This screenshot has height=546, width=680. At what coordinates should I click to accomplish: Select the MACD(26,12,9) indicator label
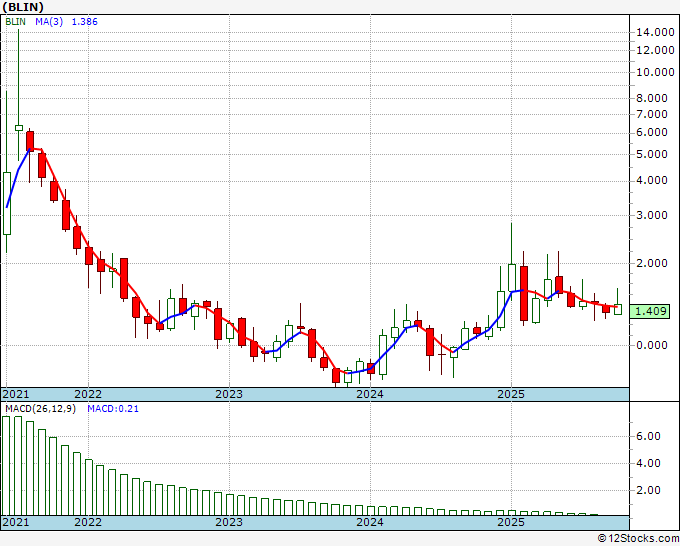coord(40,408)
